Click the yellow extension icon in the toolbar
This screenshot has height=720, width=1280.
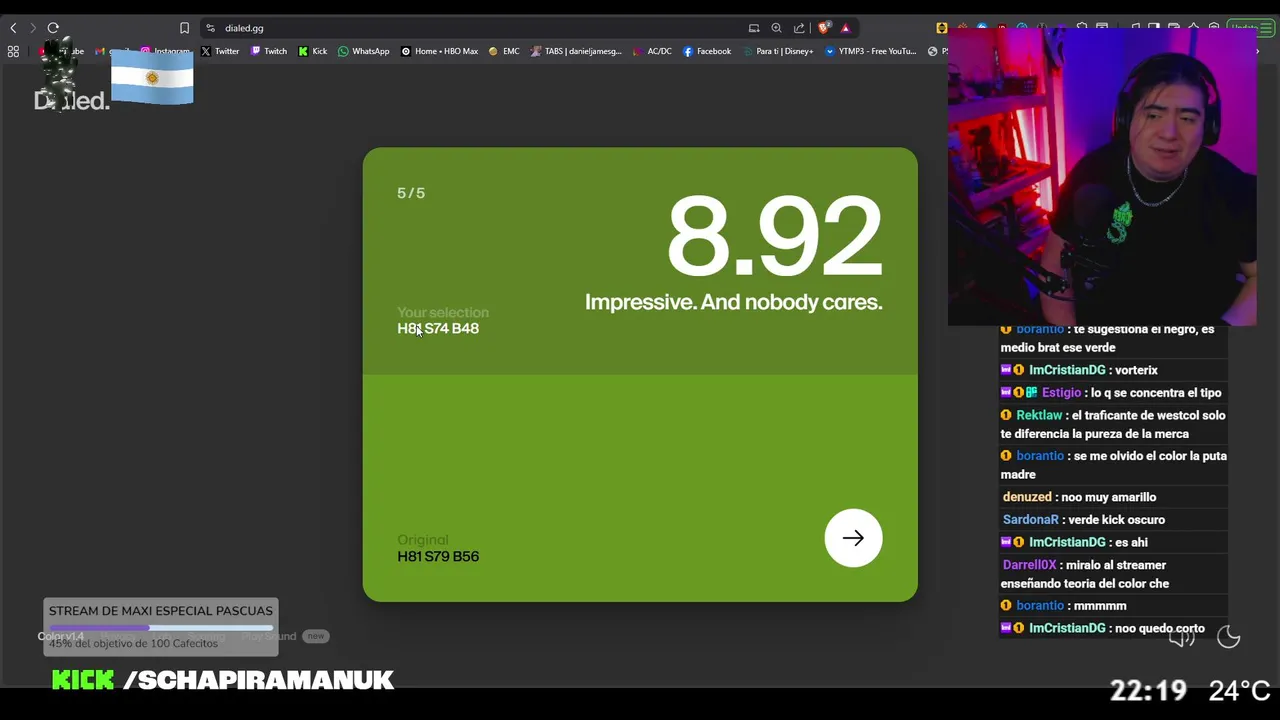[x=942, y=28]
